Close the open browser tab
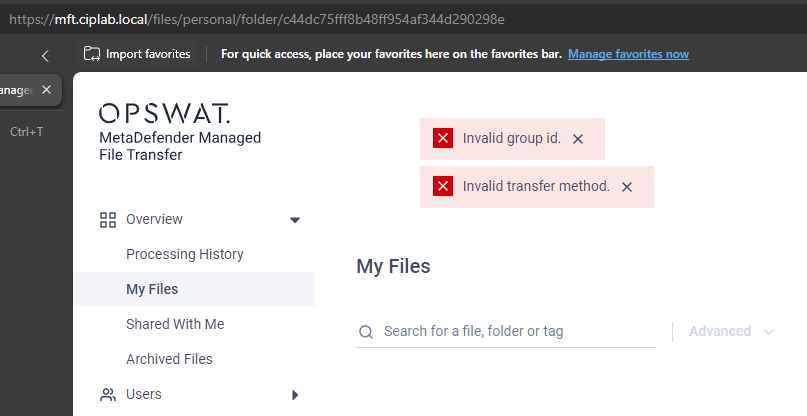 [x=46, y=90]
